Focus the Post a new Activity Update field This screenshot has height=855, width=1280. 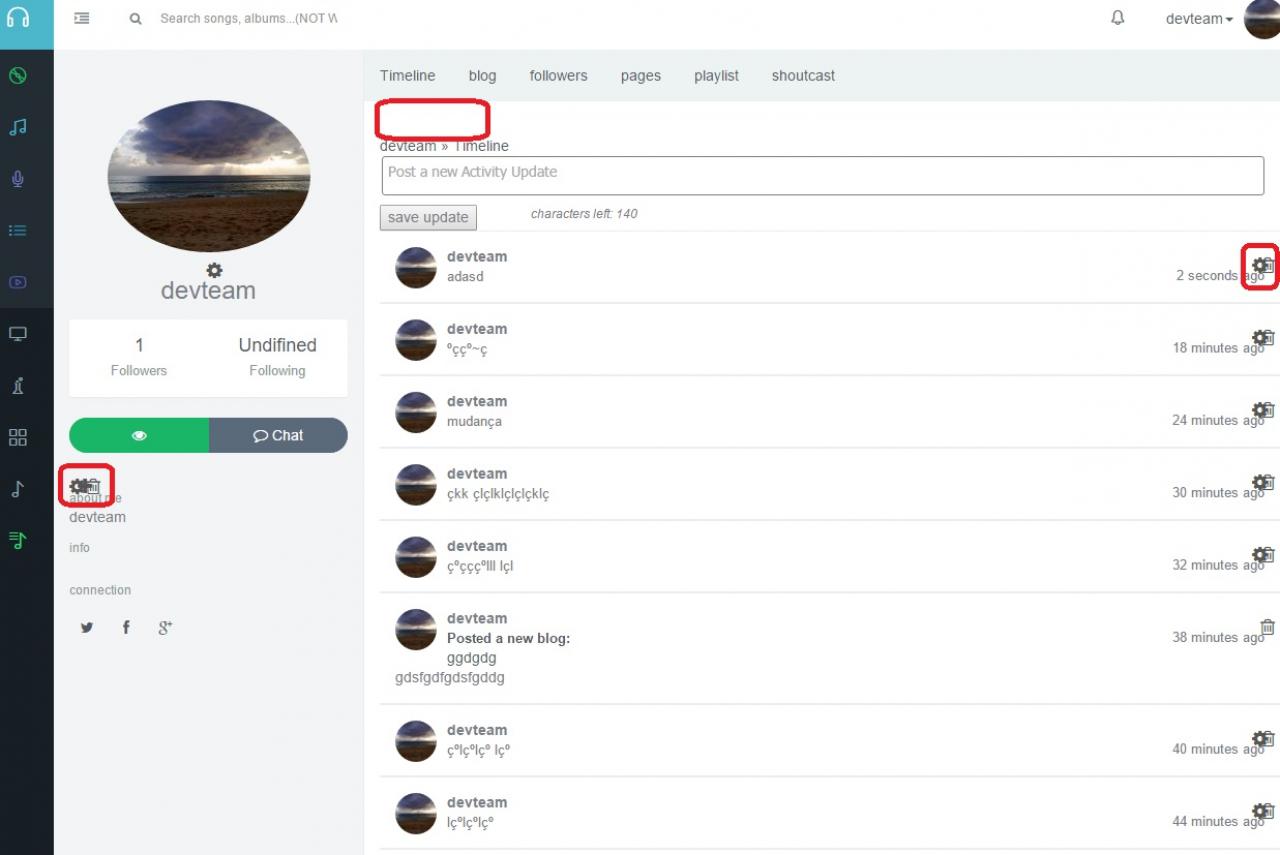(x=822, y=176)
